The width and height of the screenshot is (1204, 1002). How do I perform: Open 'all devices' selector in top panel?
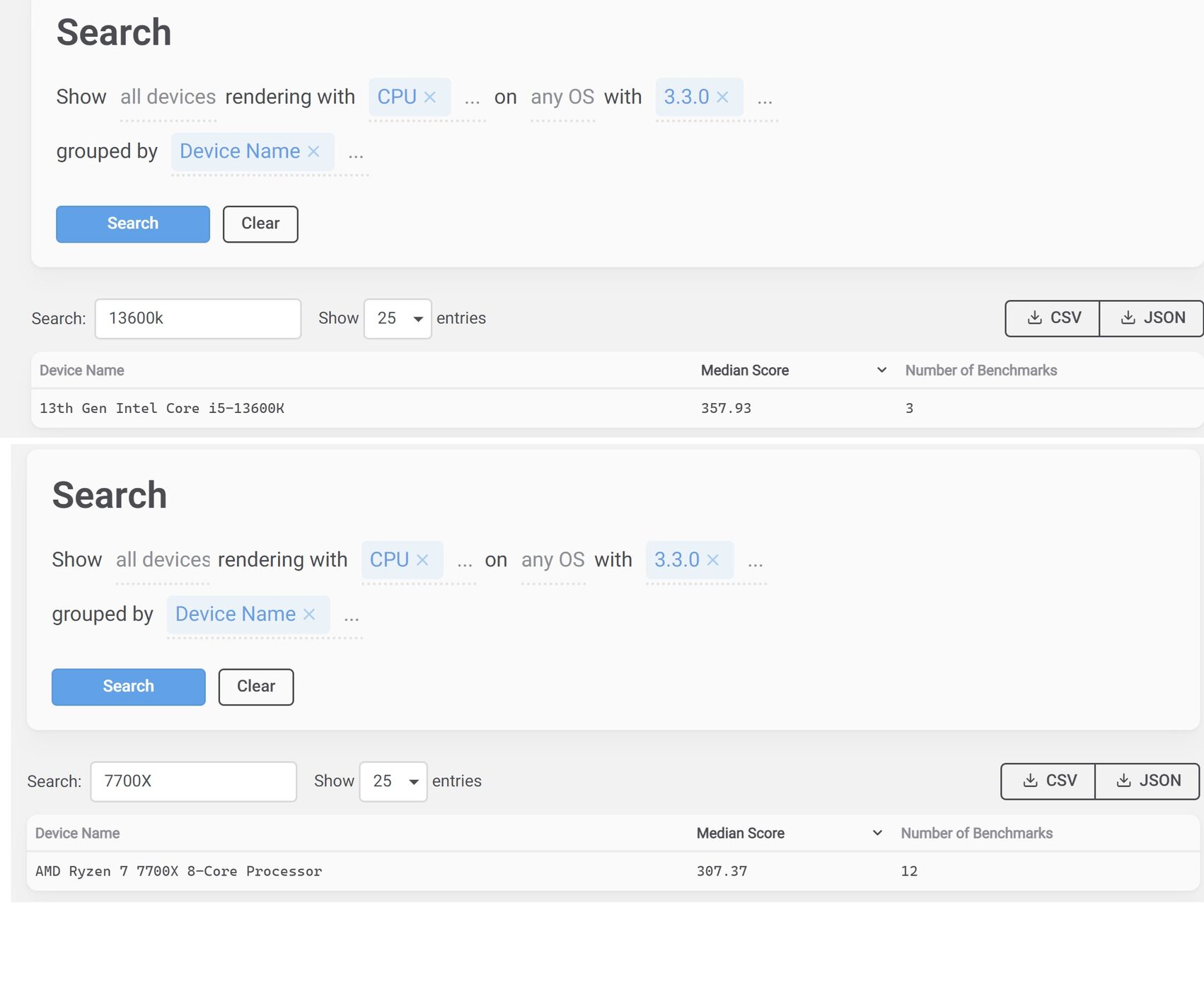point(168,97)
